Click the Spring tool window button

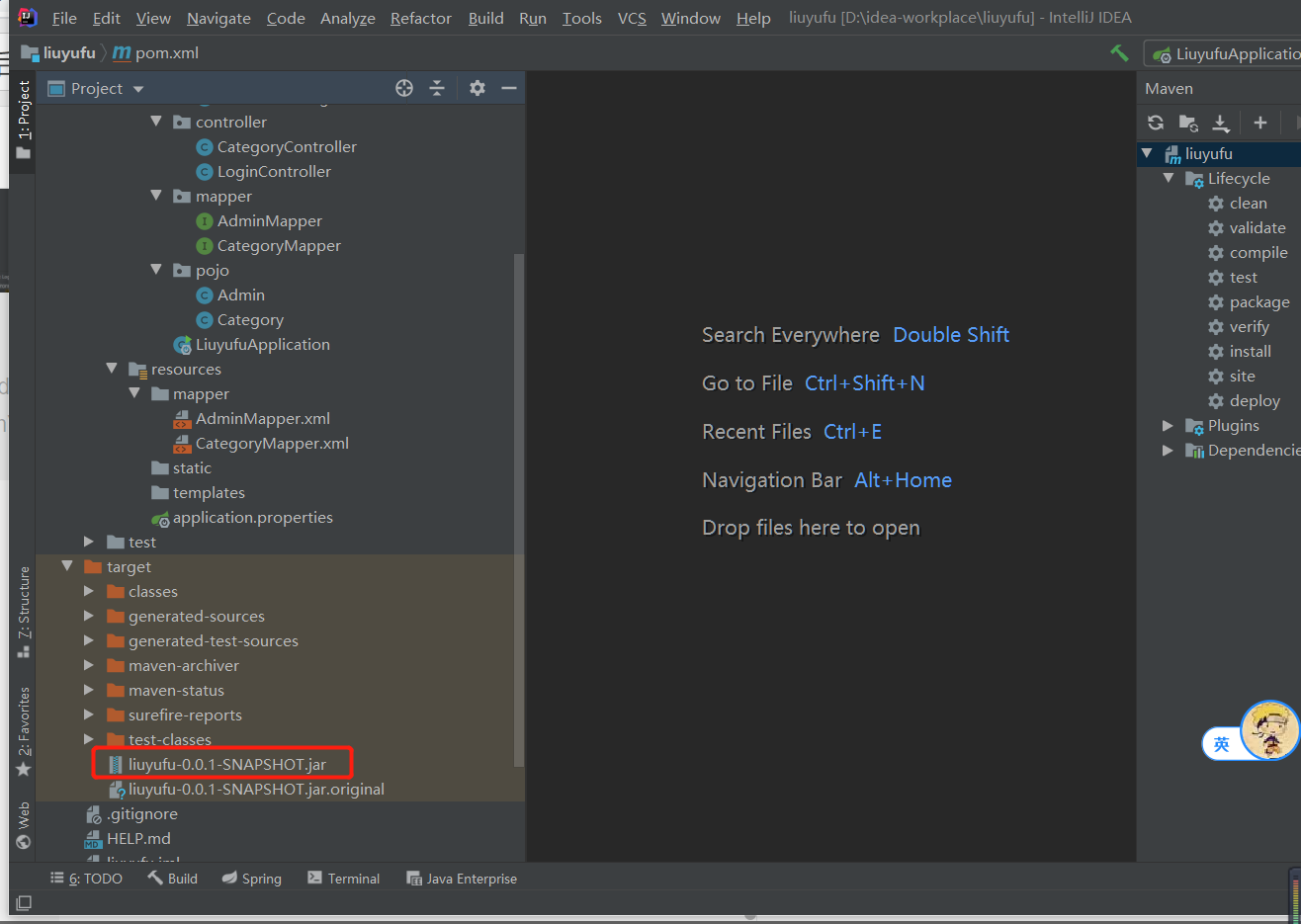click(251, 878)
